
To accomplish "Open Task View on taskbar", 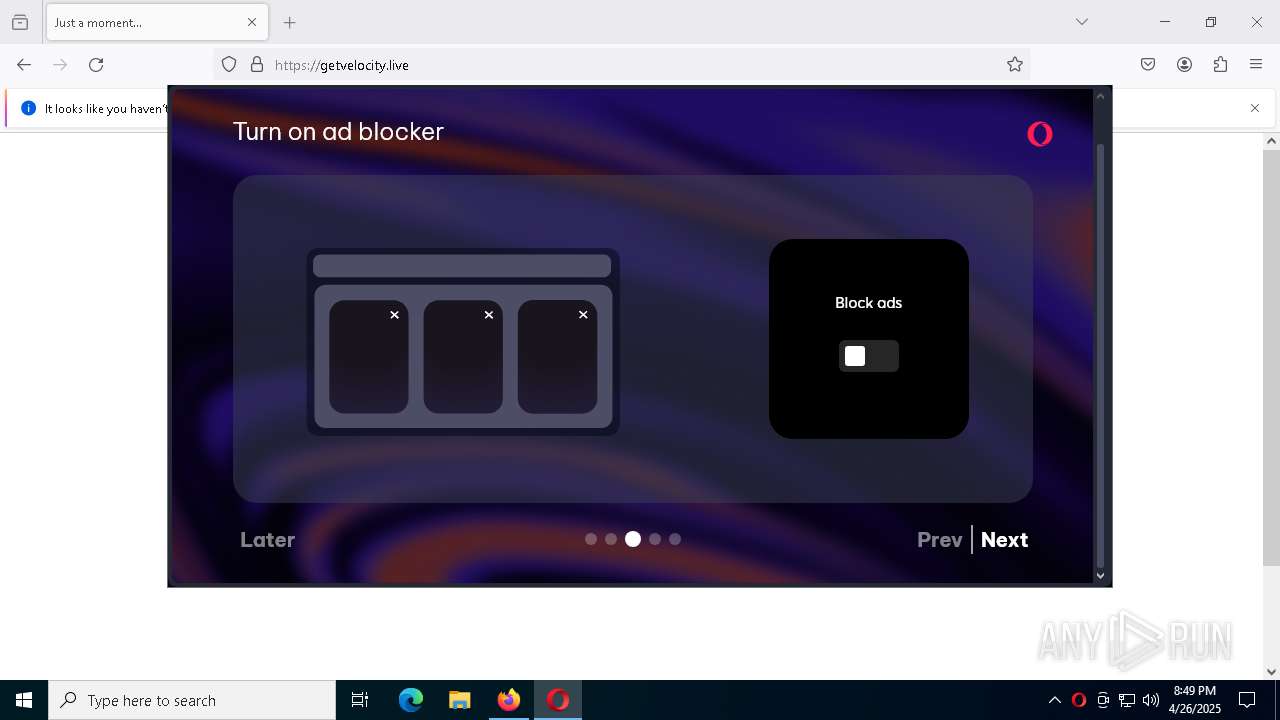I will coord(360,700).
